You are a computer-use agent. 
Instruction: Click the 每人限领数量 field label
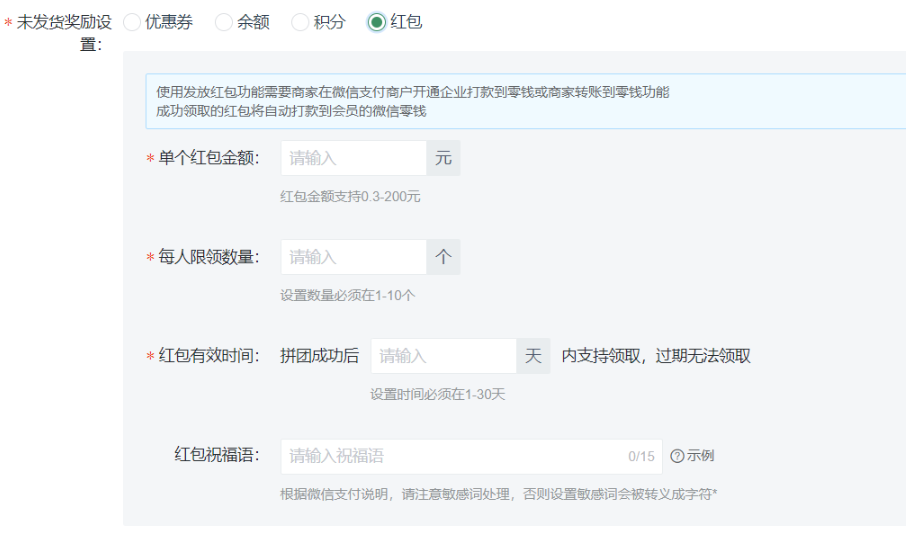pos(209,257)
